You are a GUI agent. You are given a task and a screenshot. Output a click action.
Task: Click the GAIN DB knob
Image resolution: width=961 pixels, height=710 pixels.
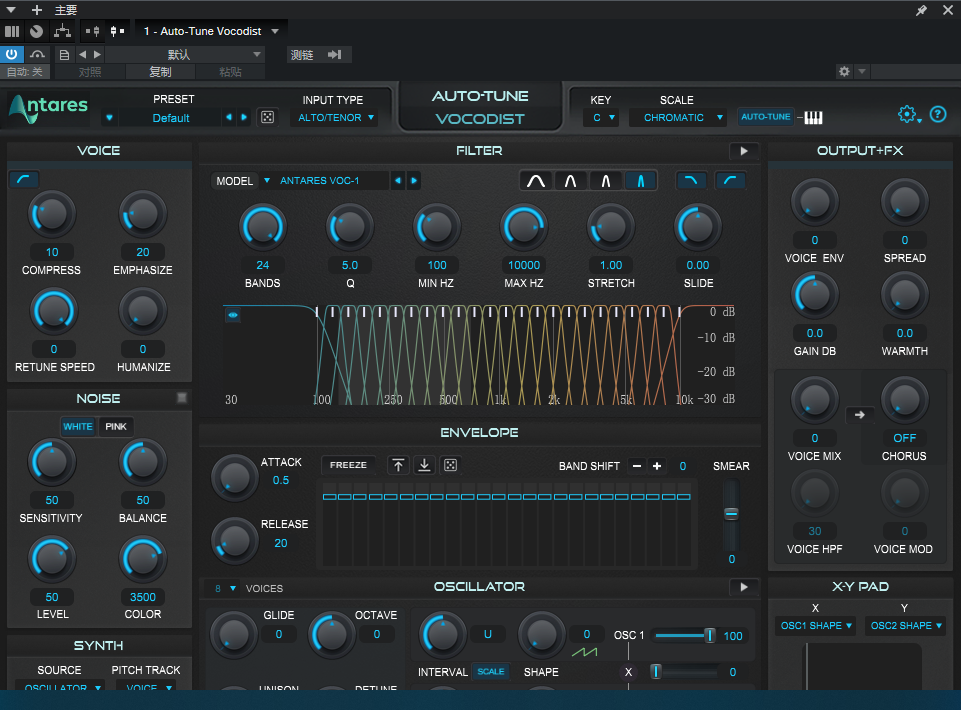click(x=815, y=296)
